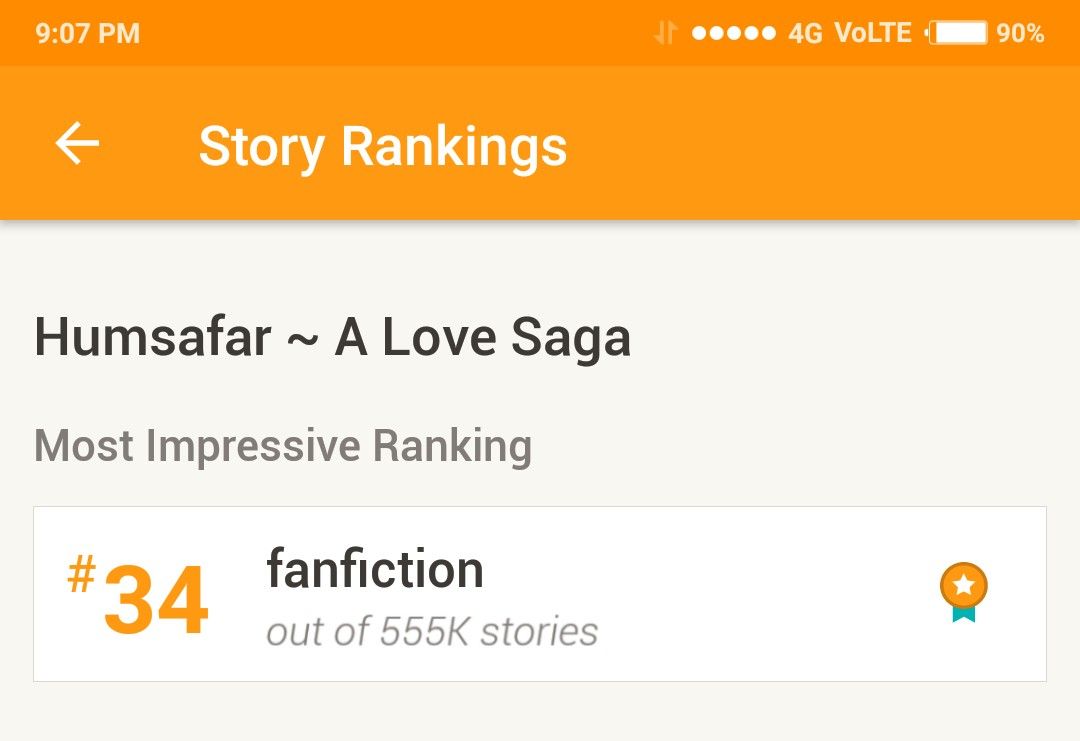Image resolution: width=1080 pixels, height=741 pixels.
Task: Tap the data transfer arrows icon
Action: (x=665, y=32)
